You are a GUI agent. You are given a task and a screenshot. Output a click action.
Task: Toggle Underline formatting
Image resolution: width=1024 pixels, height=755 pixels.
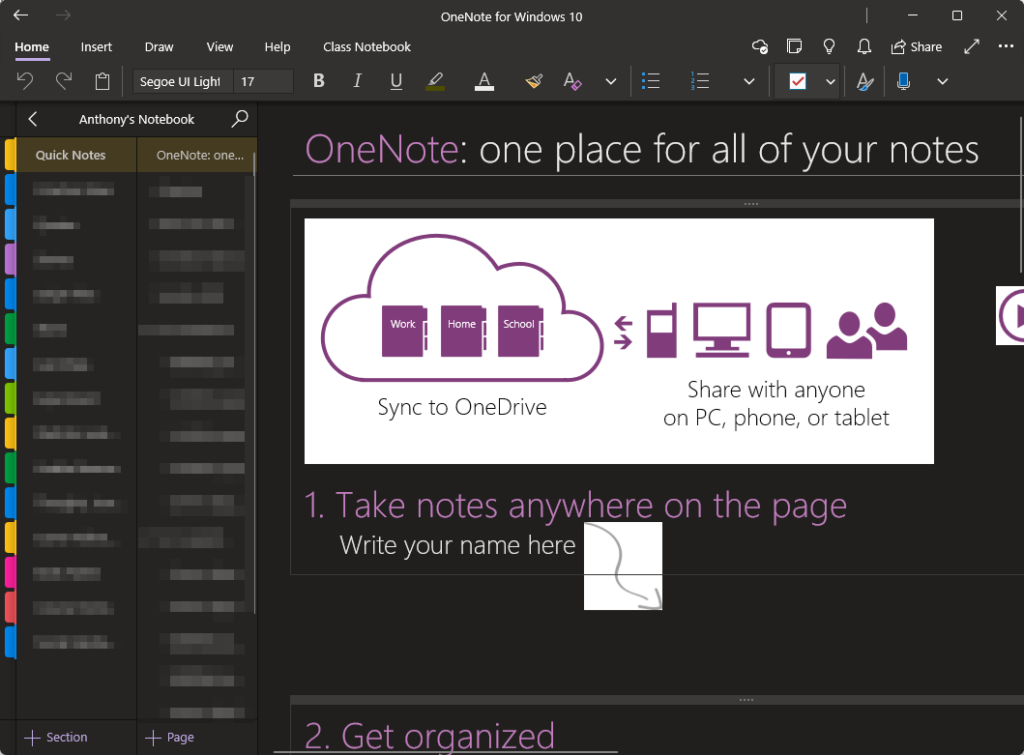point(396,81)
